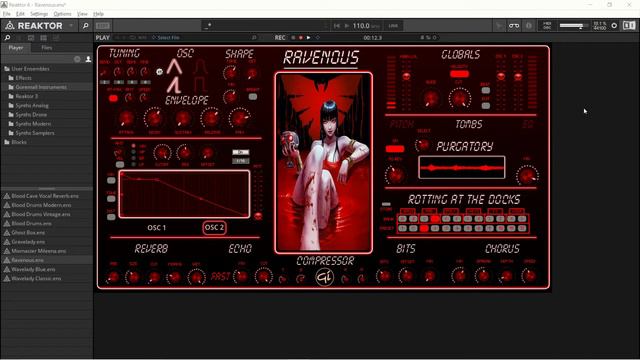Image resolution: width=640 pixels, height=360 pixels.
Task: Switch to the EQ section tab
Action: [x=528, y=124]
